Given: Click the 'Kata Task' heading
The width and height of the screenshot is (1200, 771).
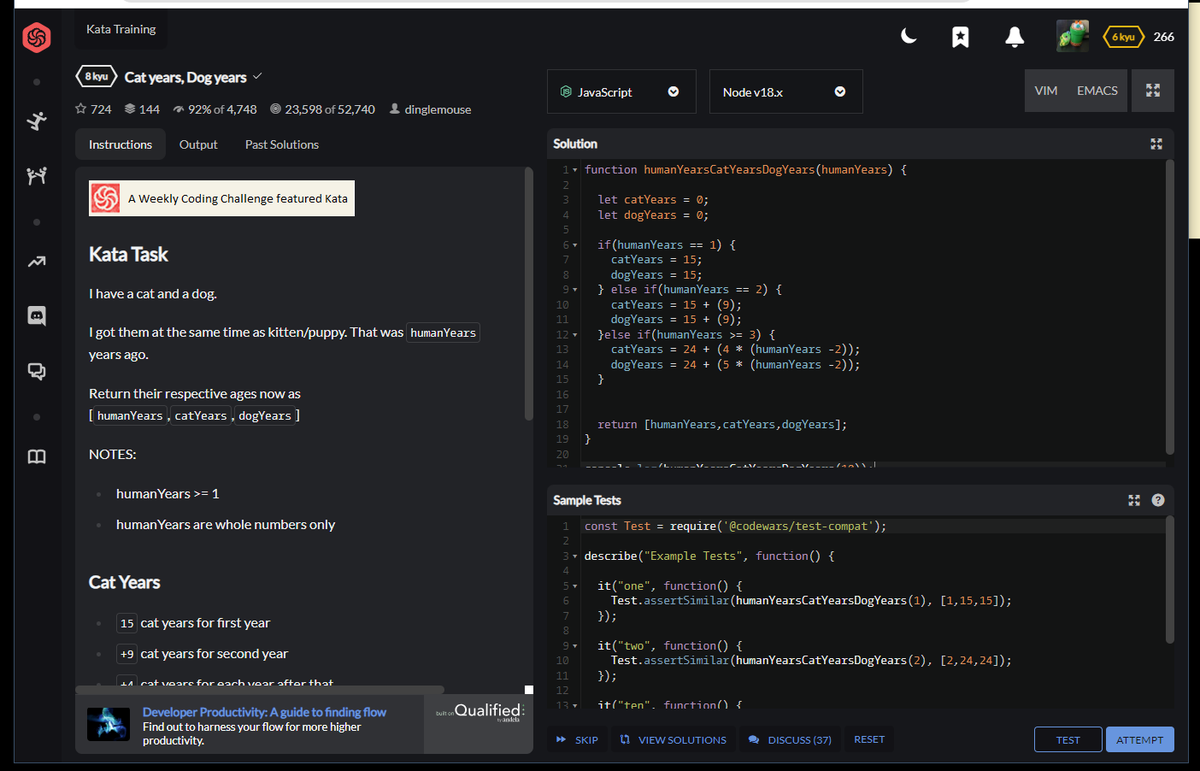Looking at the screenshot, I should 128,254.
